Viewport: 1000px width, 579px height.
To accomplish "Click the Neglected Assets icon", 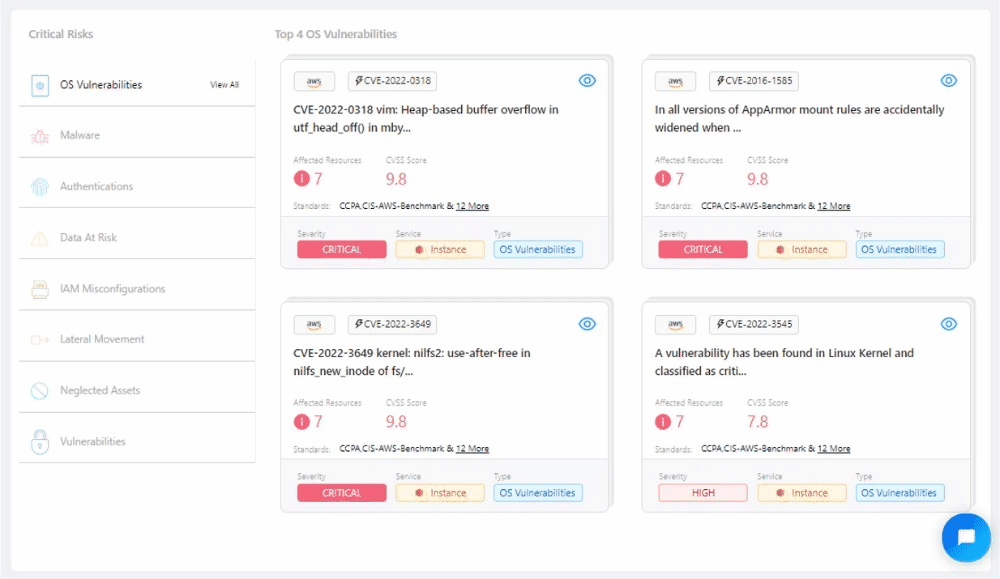I will (40, 390).
